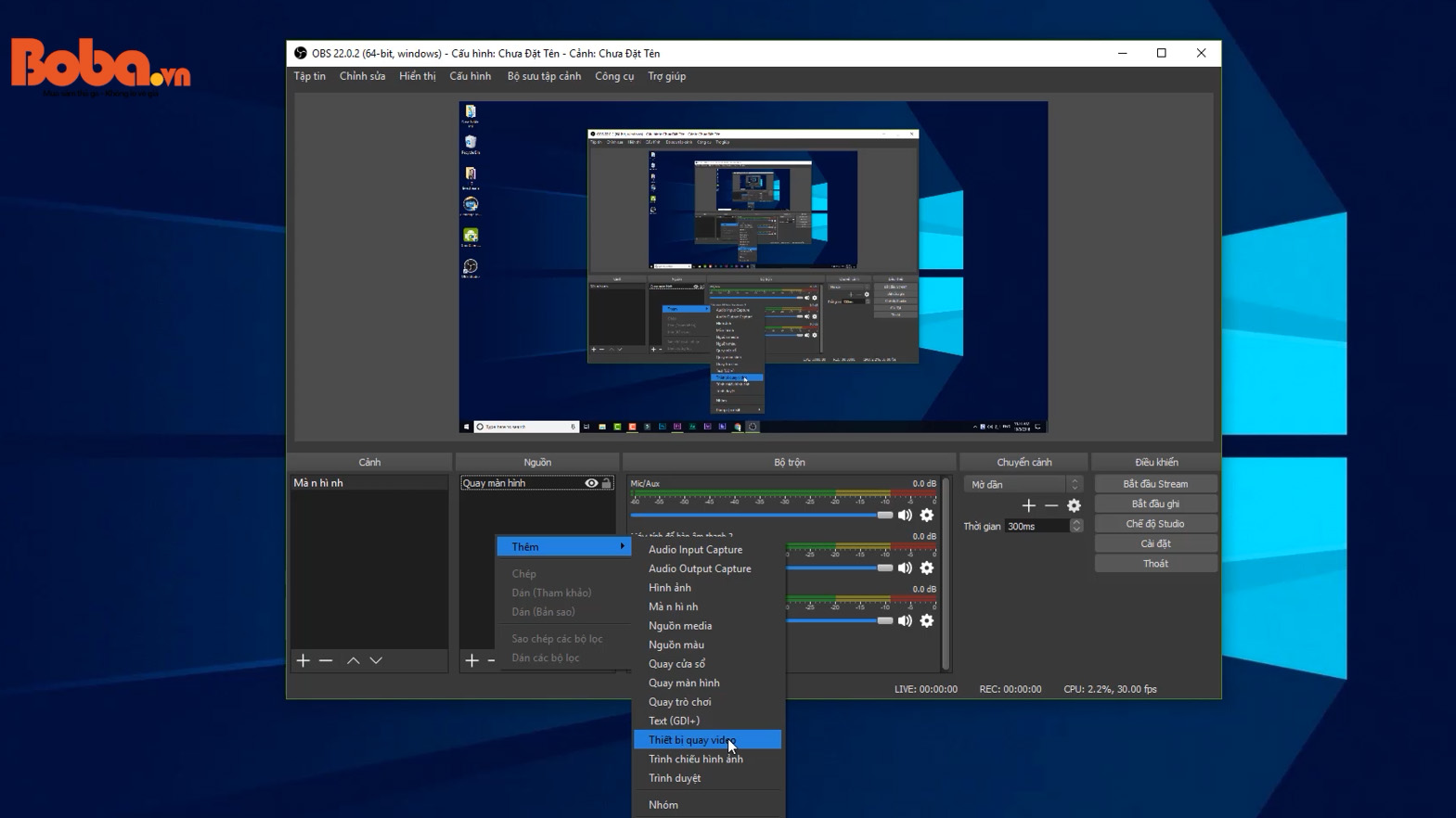Adjust the Thời gian duration stepper
Image resolution: width=1456 pixels, height=818 pixels.
(x=1076, y=526)
